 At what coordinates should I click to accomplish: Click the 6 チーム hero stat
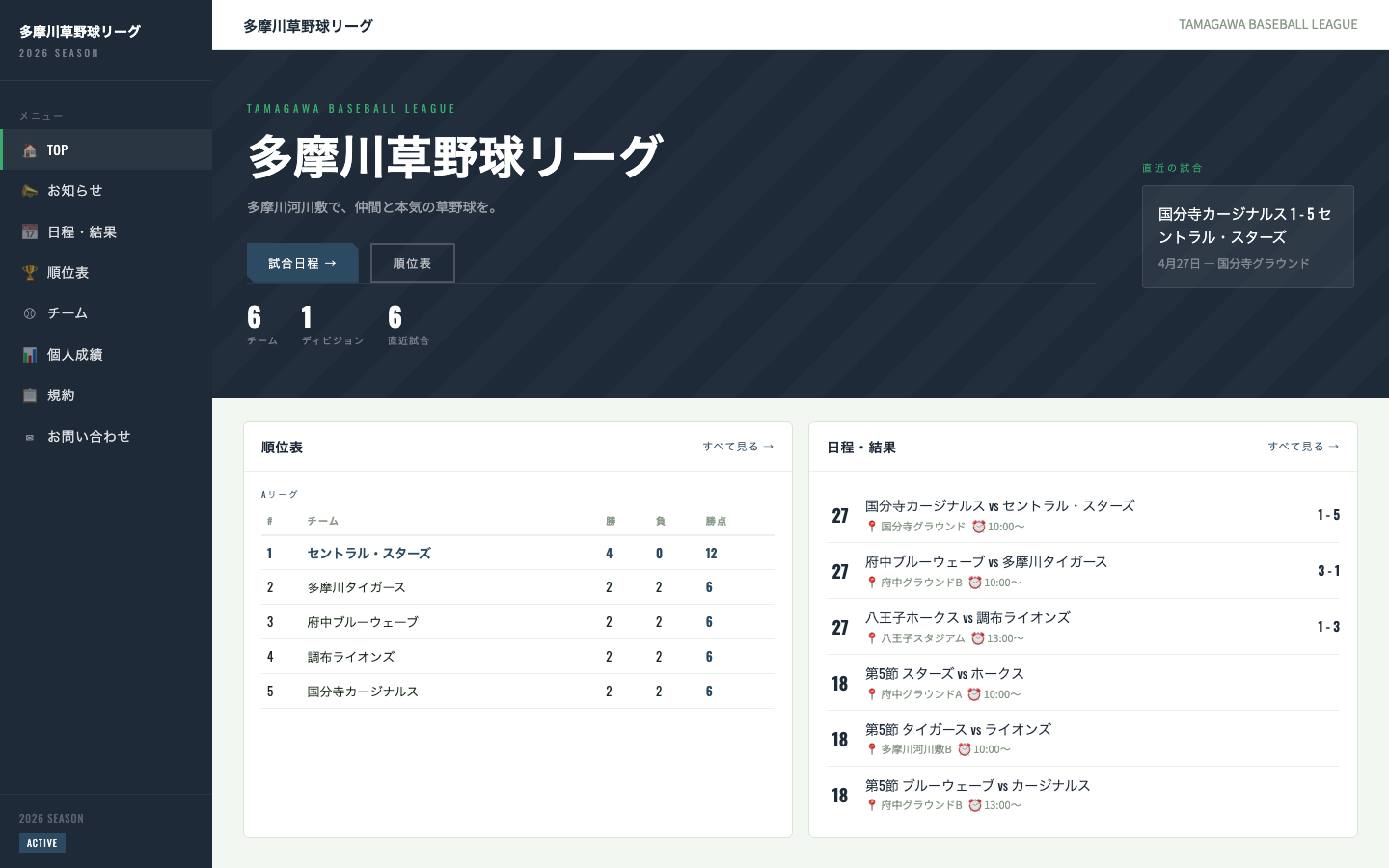pos(262,325)
